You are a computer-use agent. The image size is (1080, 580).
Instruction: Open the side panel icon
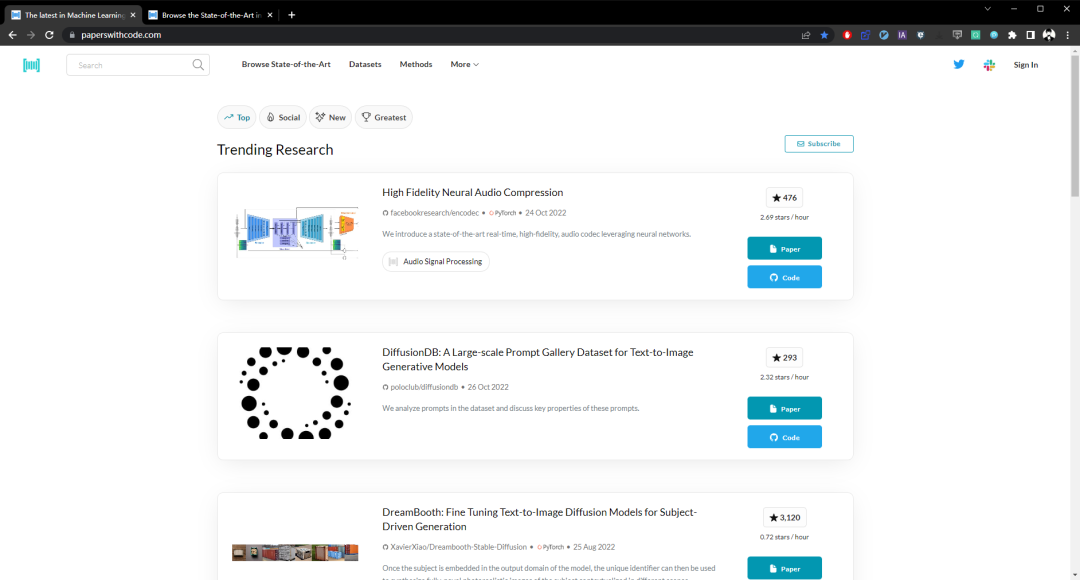(1030, 34)
